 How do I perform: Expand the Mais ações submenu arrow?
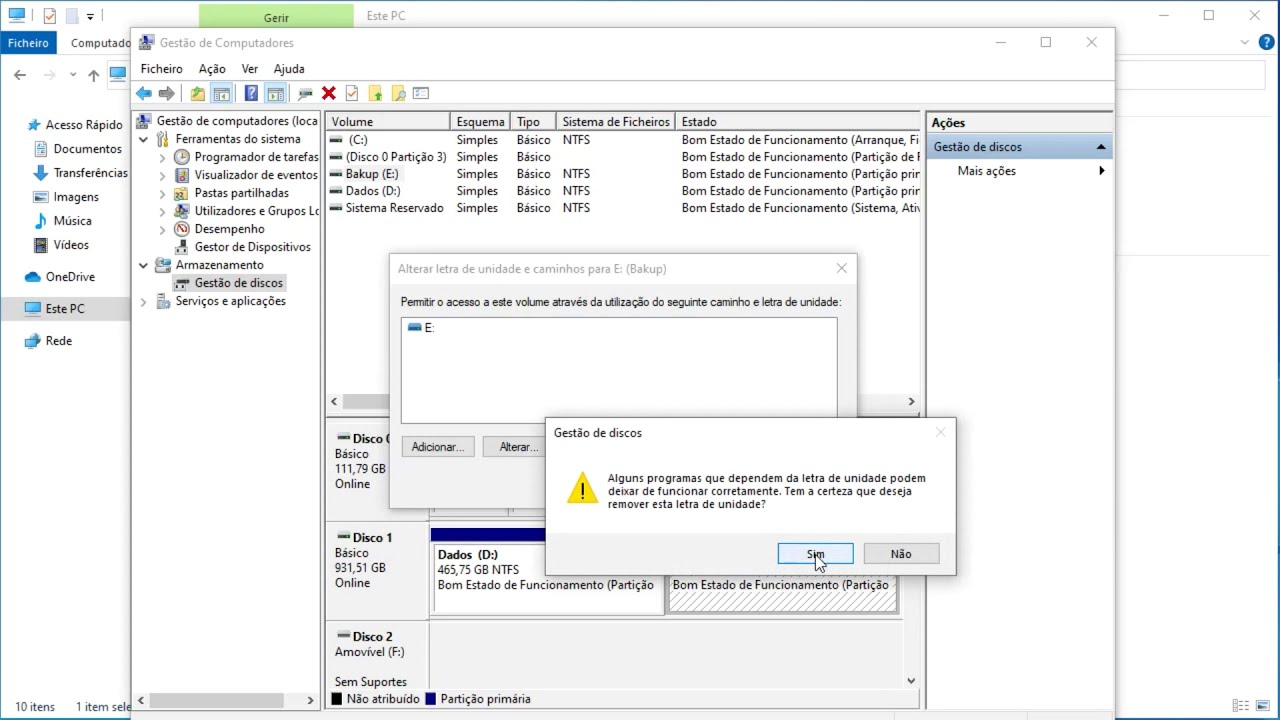pos(1102,171)
